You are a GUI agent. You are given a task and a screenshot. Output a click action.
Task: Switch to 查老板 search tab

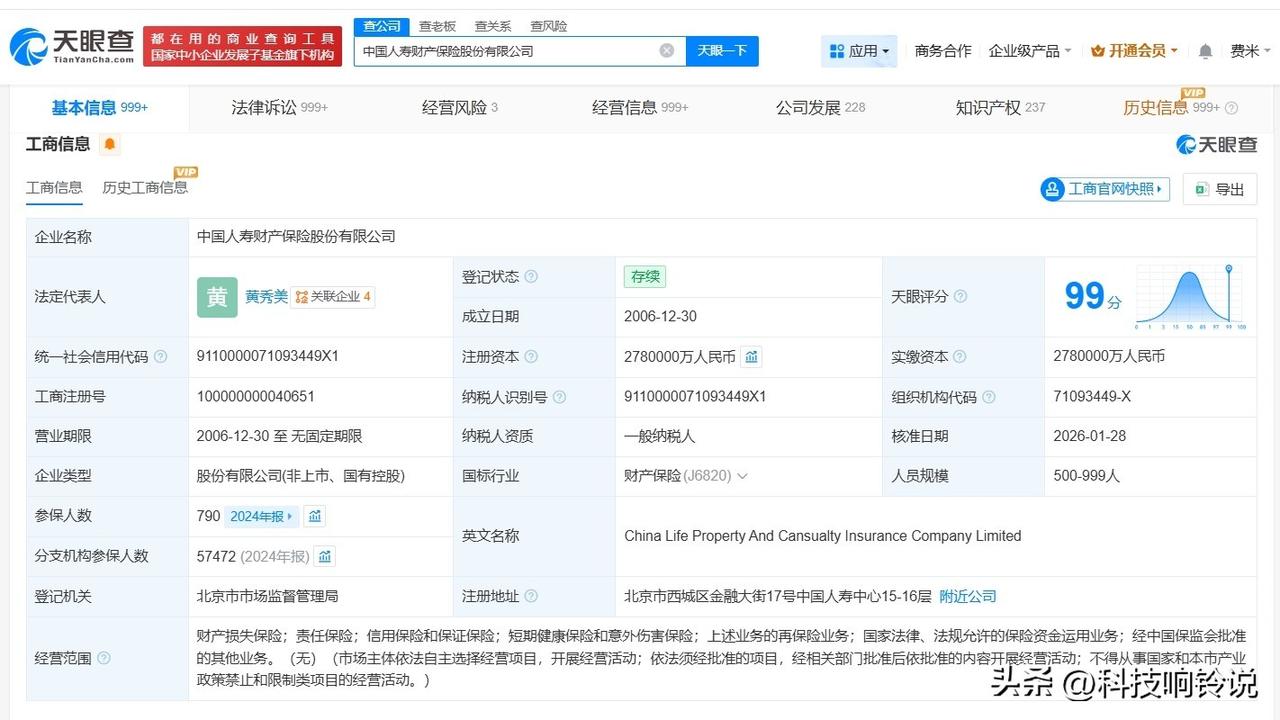point(437,27)
